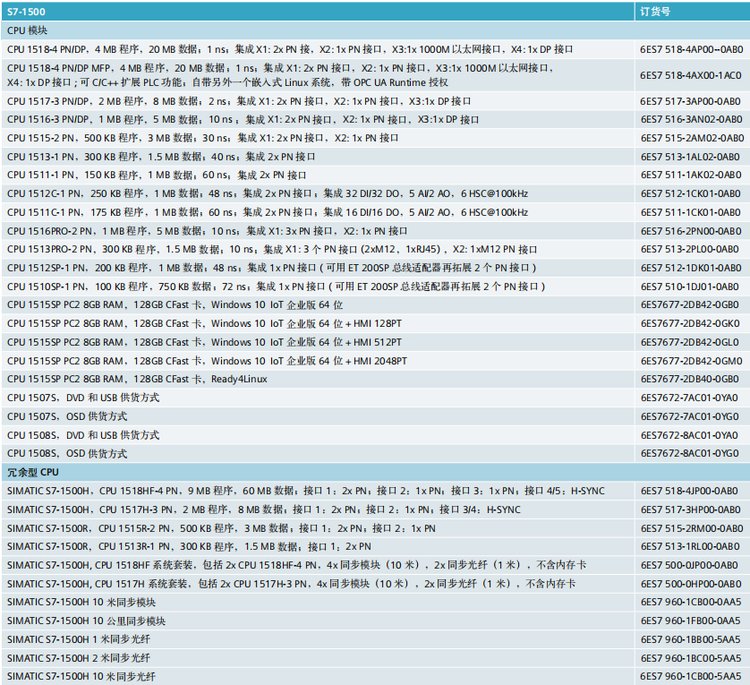Click order number 6ES7 515-2AM02-0AB0
Screen dimensions: 750x685
click(691, 138)
